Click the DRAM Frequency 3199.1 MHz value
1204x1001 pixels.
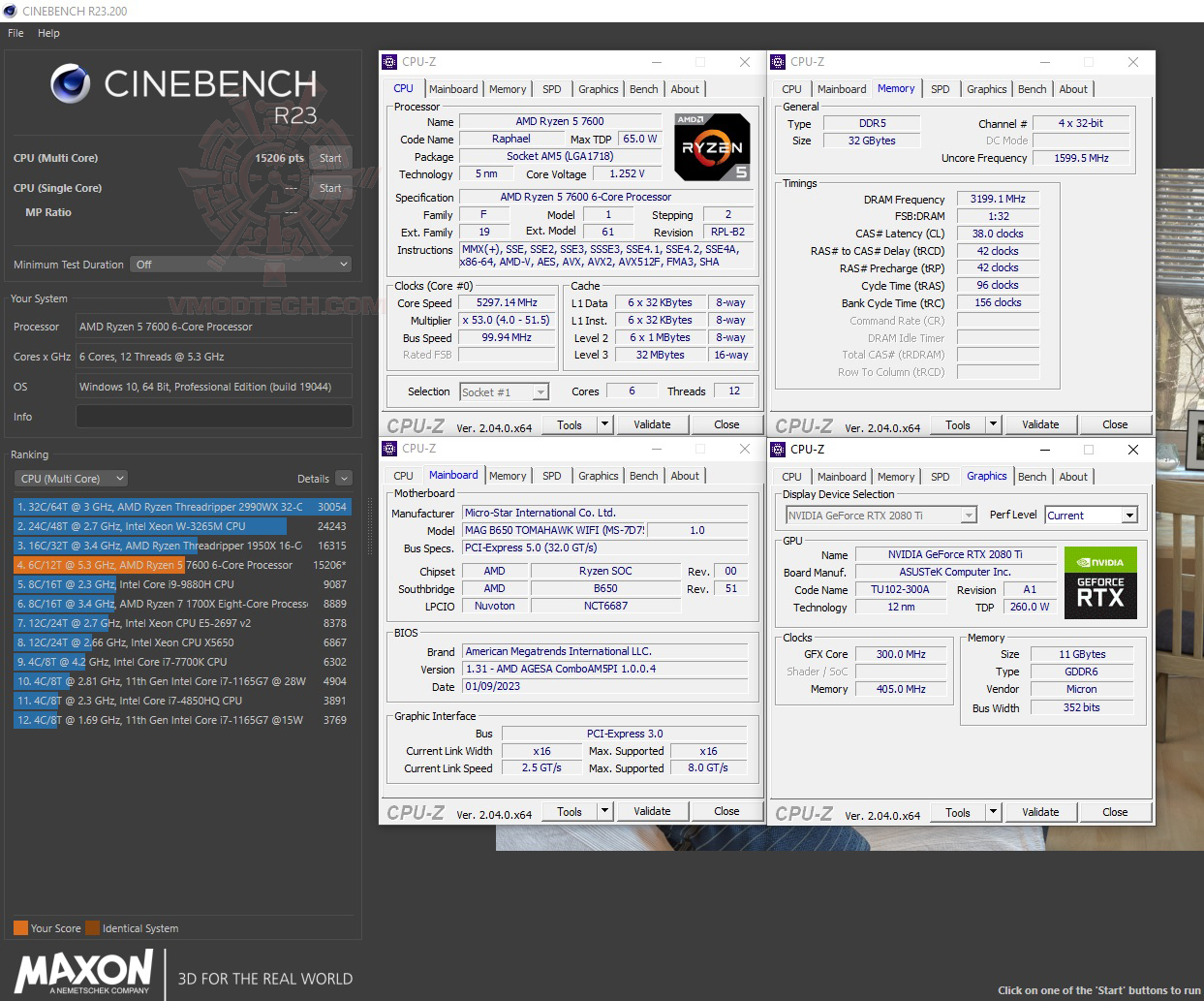(998, 199)
